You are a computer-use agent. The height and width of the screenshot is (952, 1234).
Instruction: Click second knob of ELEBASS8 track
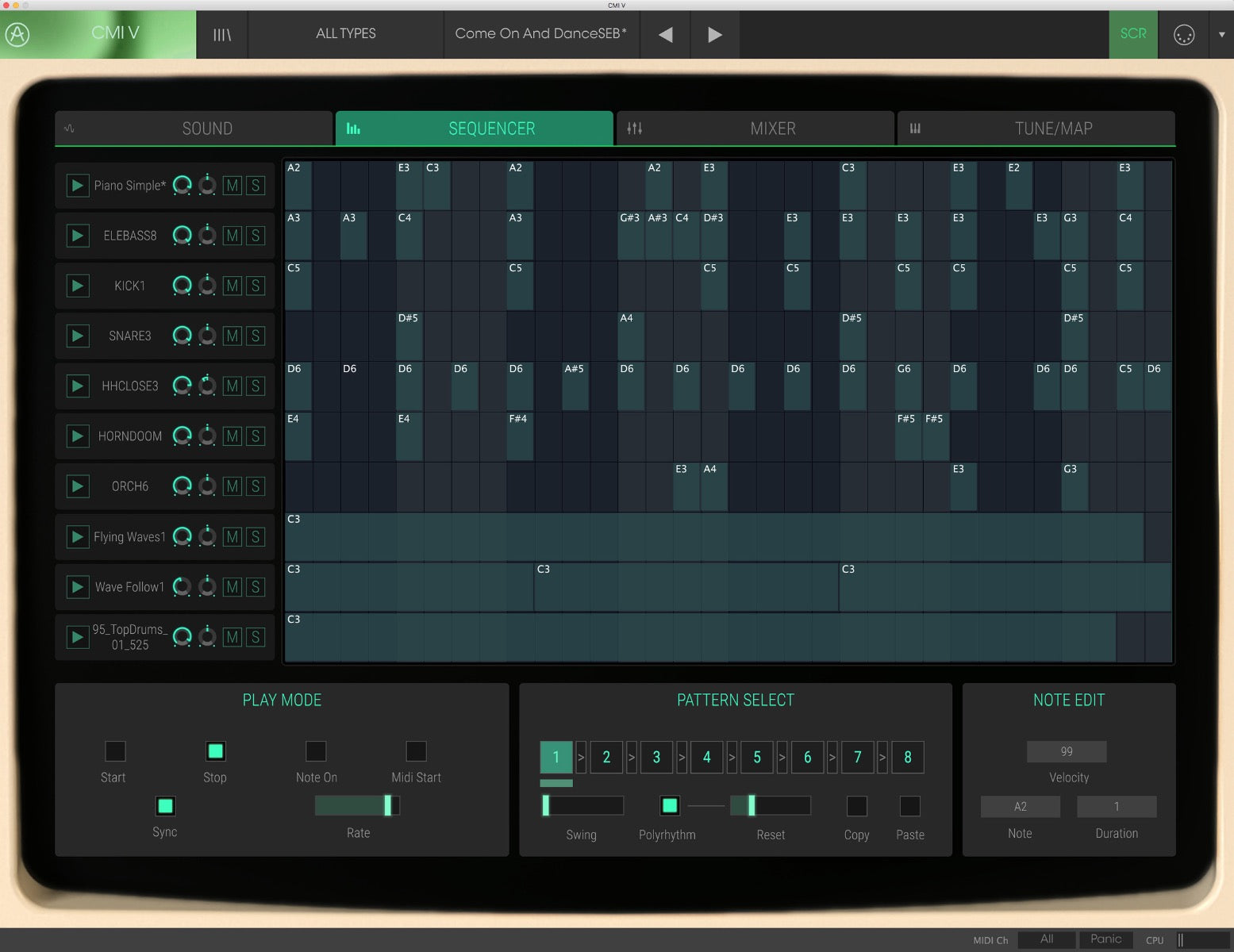(x=207, y=236)
